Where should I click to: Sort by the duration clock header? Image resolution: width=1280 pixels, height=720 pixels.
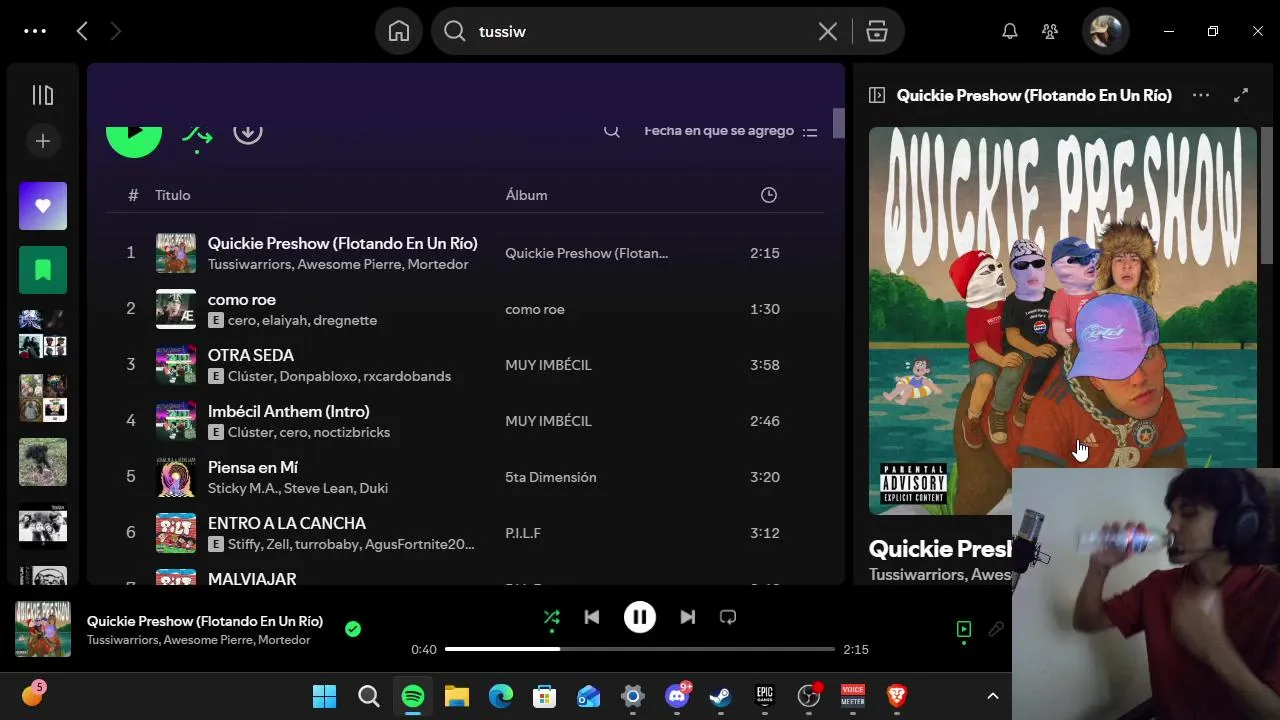tap(769, 195)
